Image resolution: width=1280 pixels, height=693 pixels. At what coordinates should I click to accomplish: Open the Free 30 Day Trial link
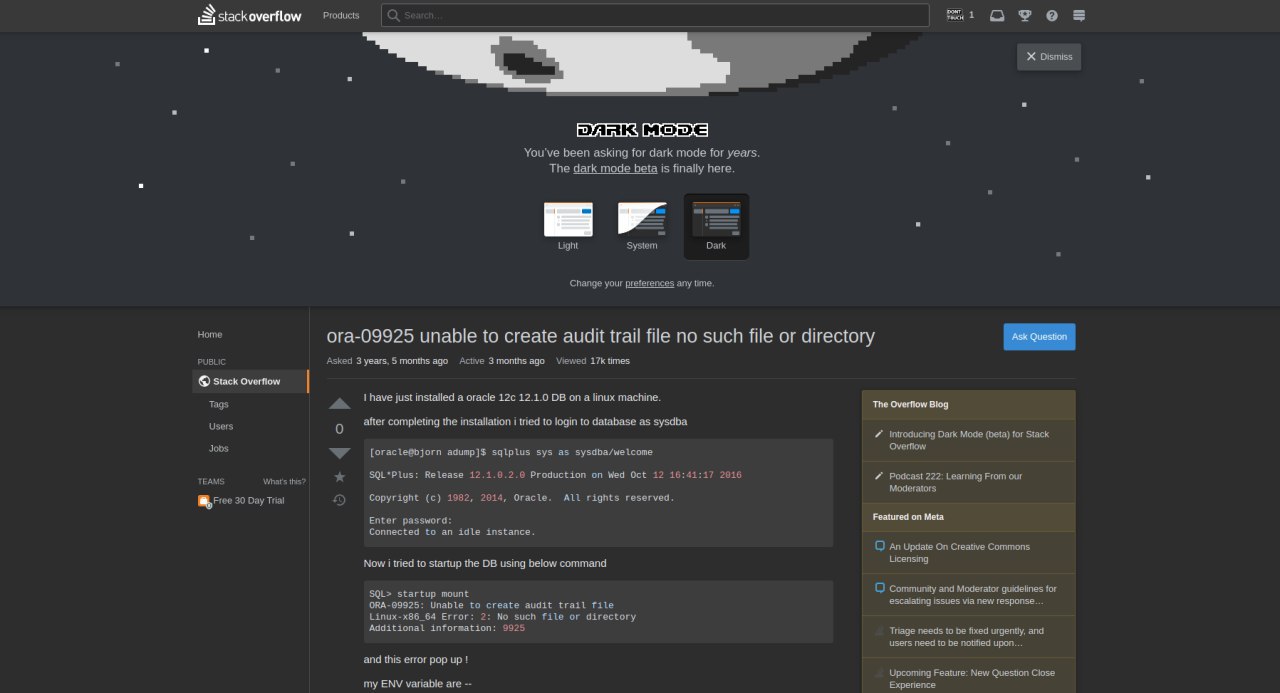(248, 500)
